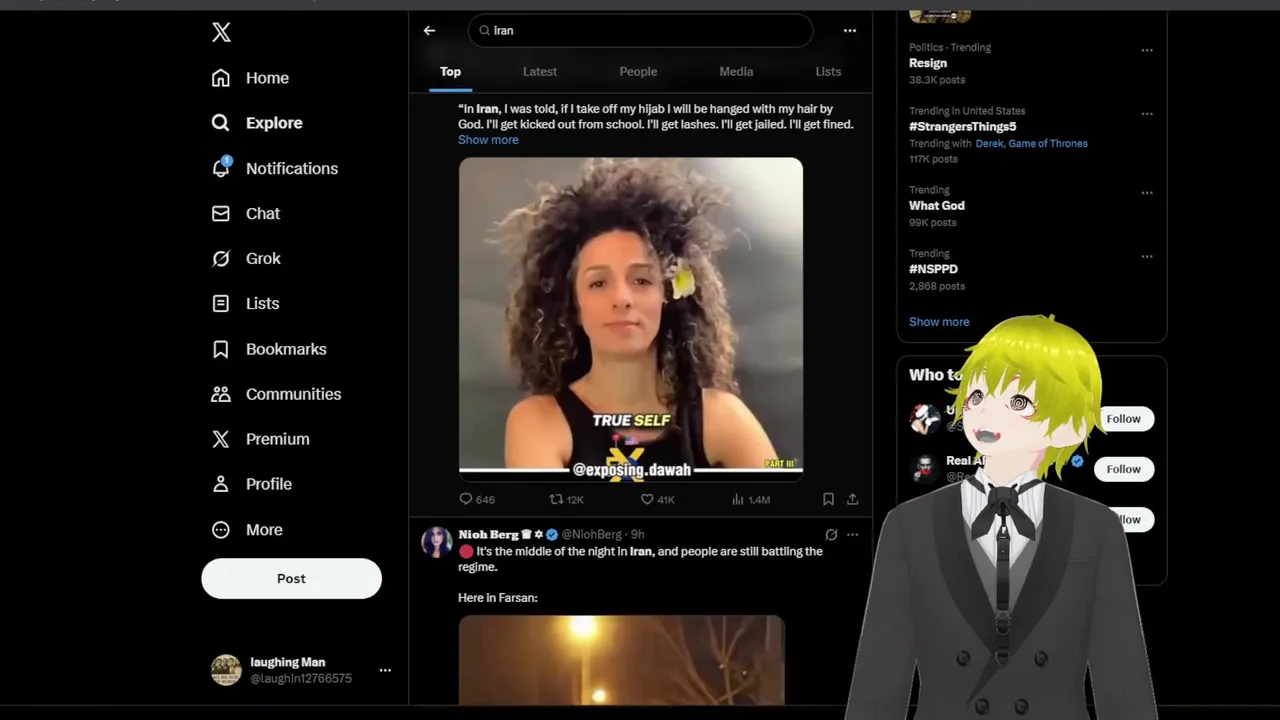1280x720 pixels.
Task: Reply to hijab video post
Action: tap(477, 499)
